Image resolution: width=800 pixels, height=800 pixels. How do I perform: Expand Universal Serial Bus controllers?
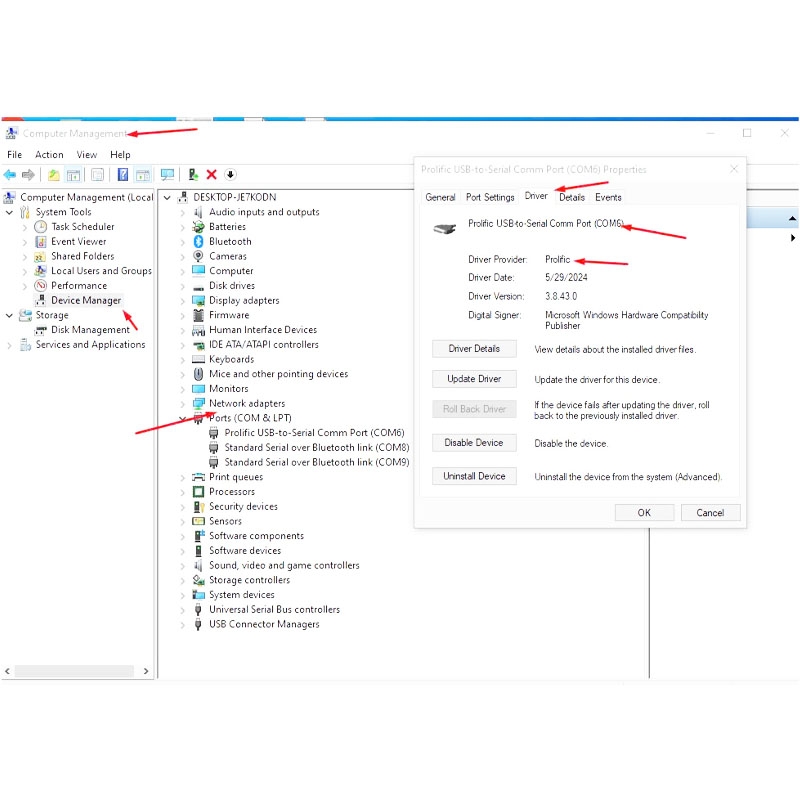[183, 610]
